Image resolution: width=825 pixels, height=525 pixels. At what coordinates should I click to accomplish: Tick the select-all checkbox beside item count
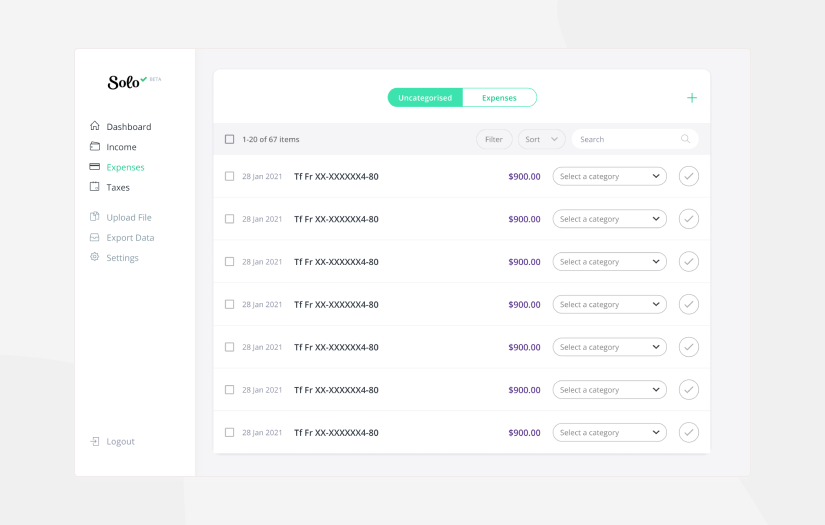pyautogui.click(x=229, y=139)
